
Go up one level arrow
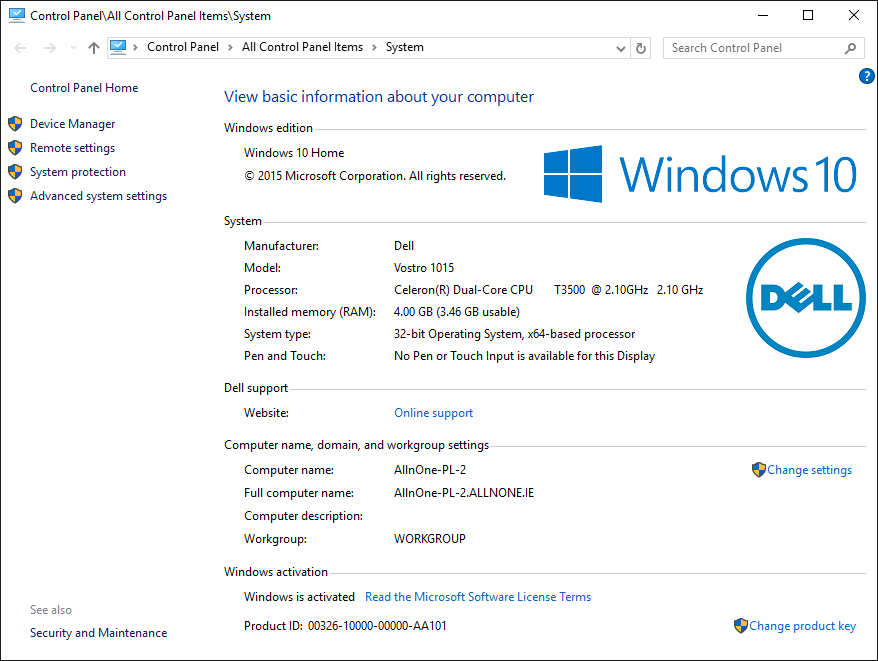(94, 48)
